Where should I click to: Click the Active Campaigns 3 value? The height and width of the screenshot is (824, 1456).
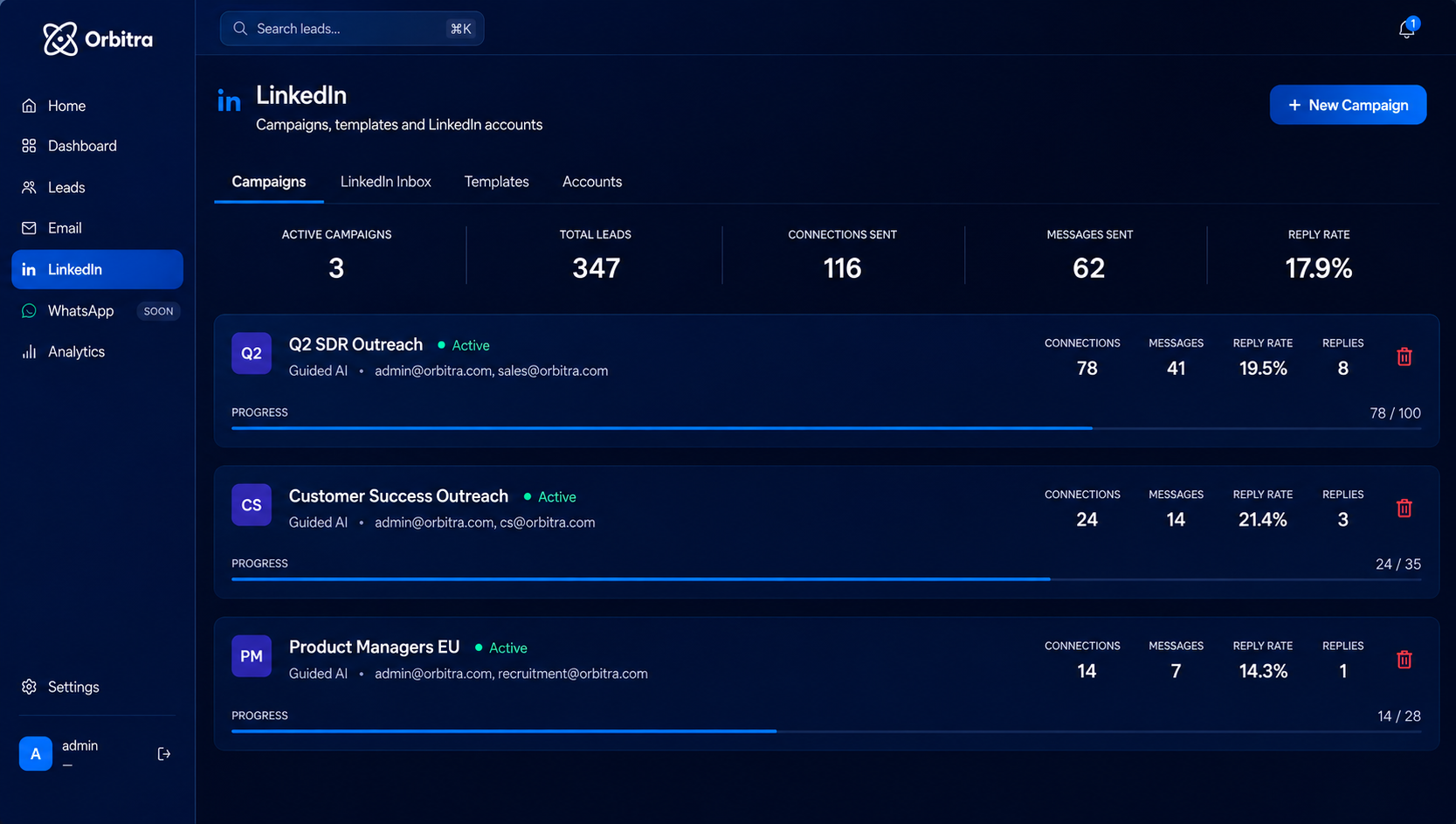pyautogui.click(x=336, y=268)
